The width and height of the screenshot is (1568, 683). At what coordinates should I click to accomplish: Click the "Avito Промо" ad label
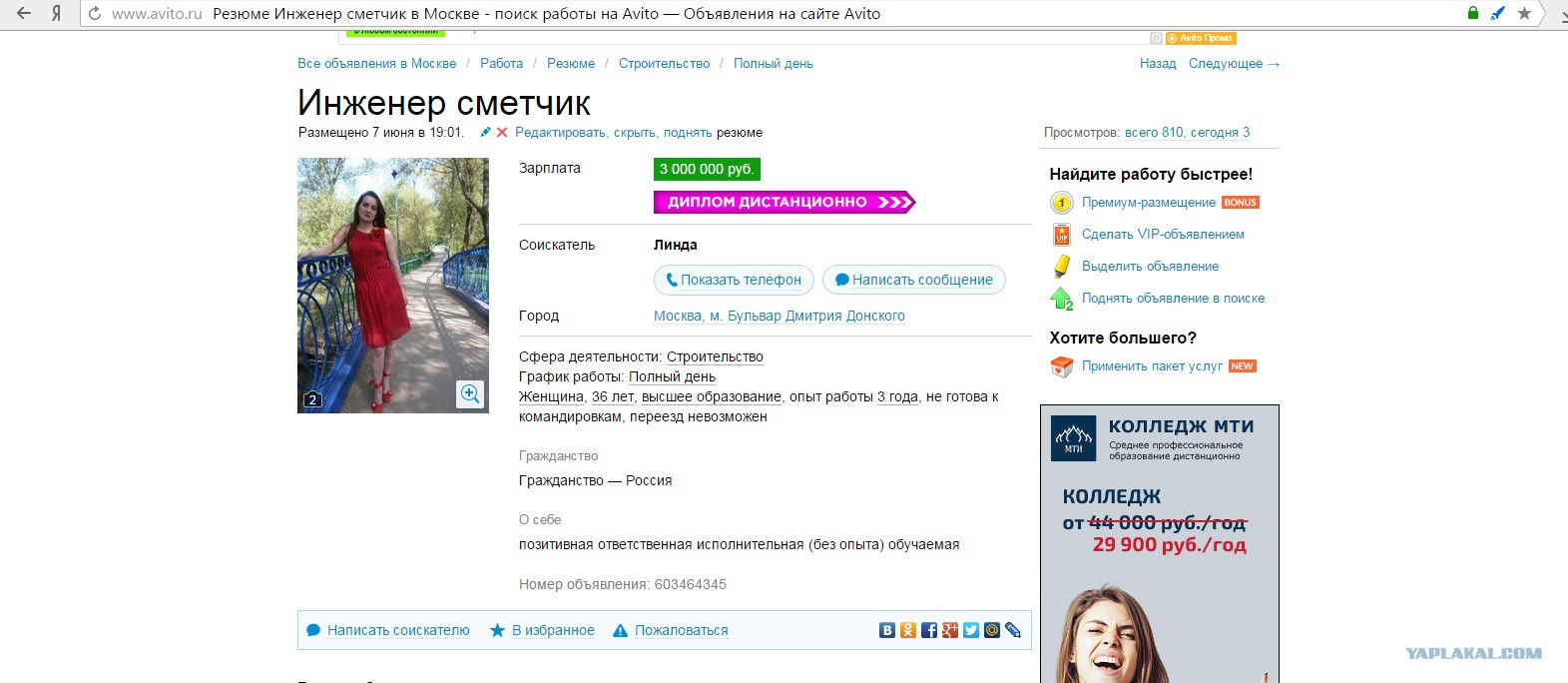1202,38
